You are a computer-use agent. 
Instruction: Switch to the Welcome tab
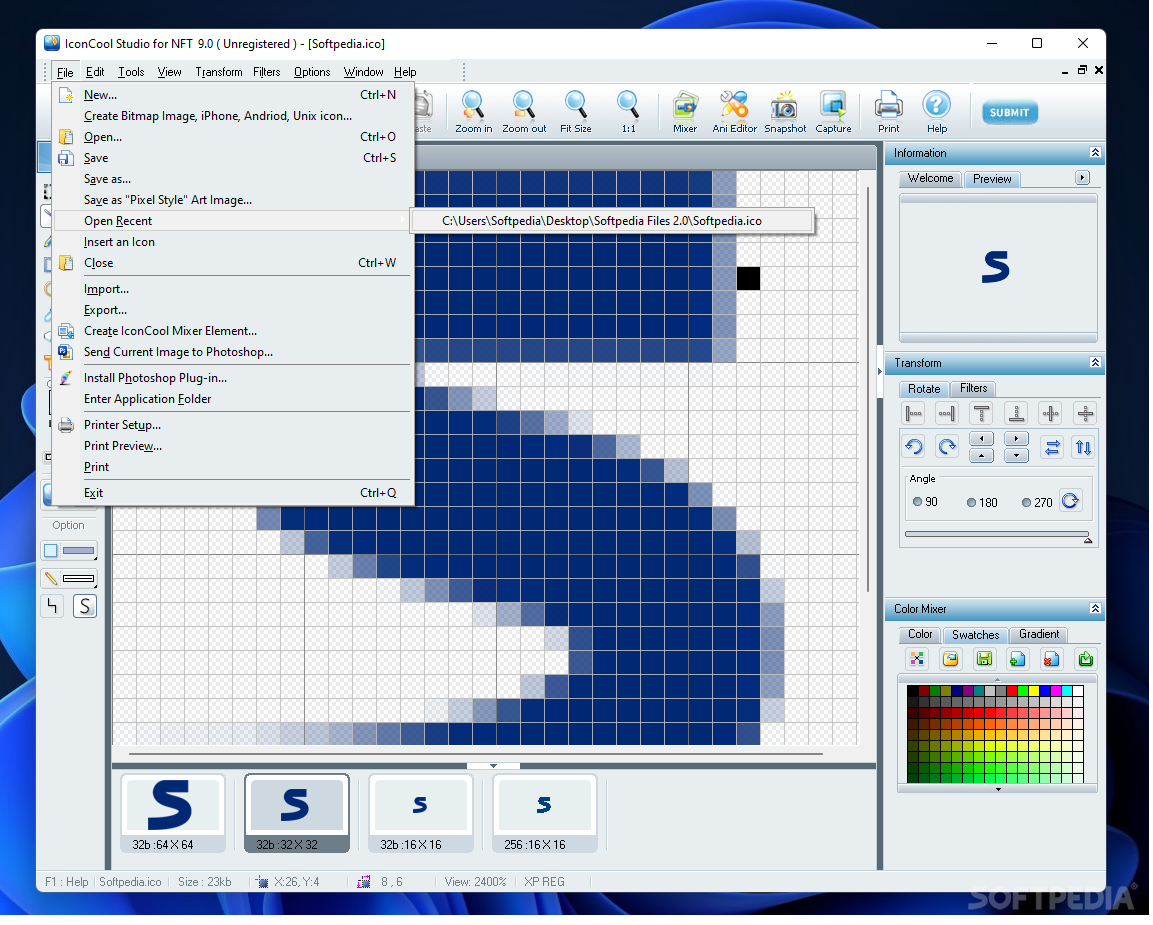click(932, 179)
